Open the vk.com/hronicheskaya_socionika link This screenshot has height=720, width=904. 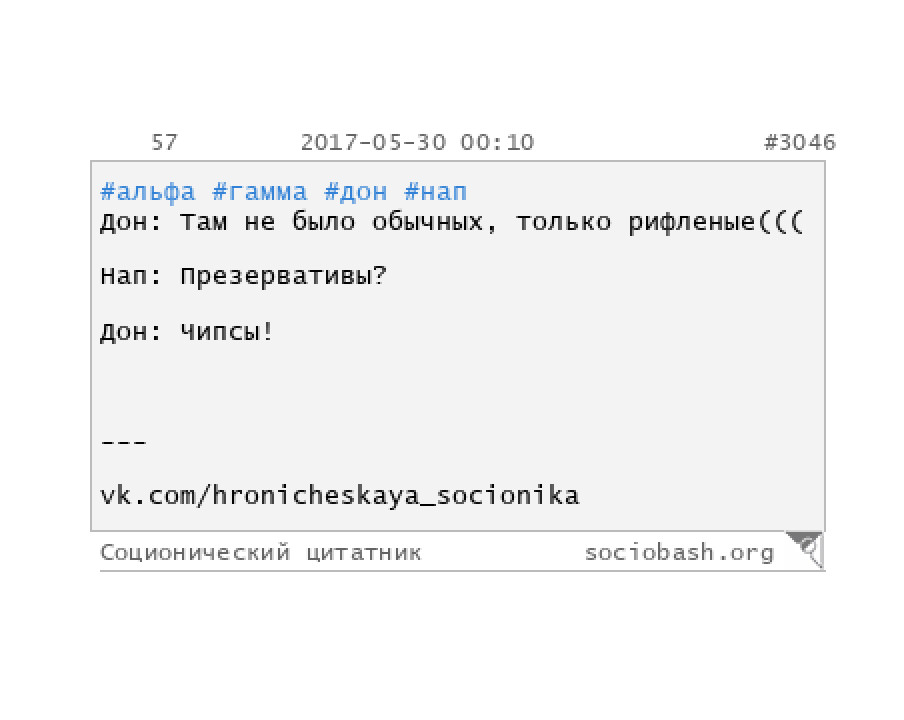point(340,496)
